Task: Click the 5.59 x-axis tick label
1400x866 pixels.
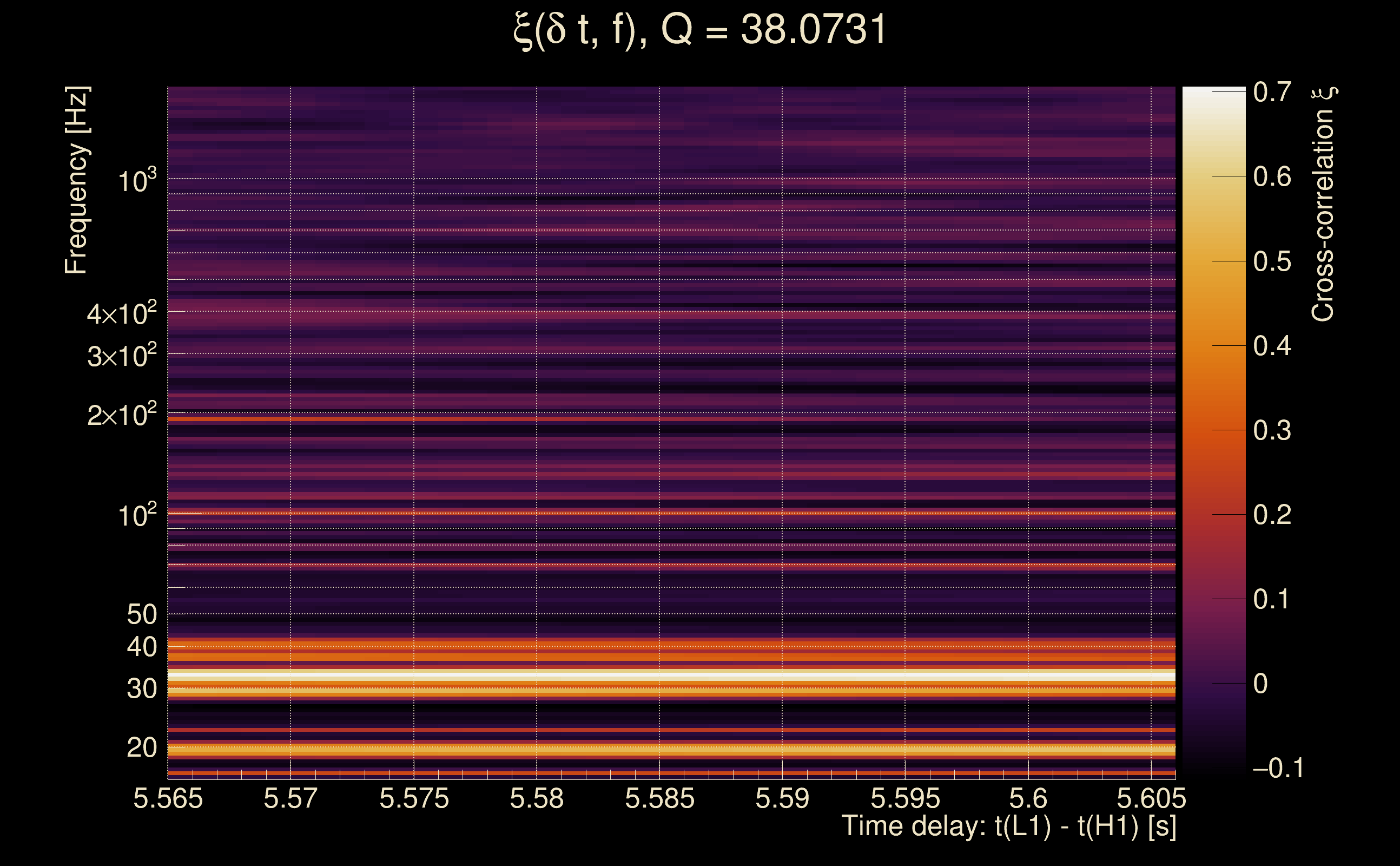Action: pyautogui.click(x=782, y=798)
